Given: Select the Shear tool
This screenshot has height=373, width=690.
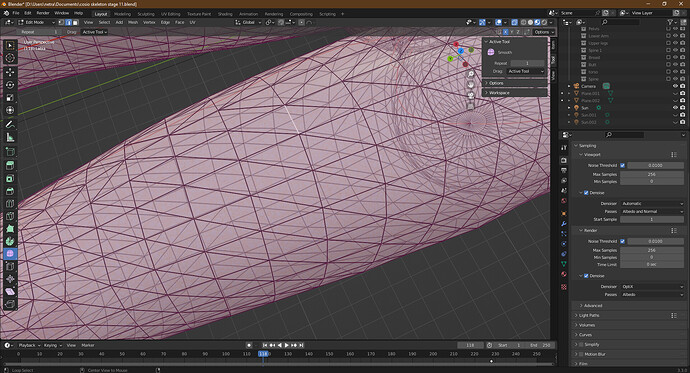Looking at the screenshot, I should click(x=10, y=292).
